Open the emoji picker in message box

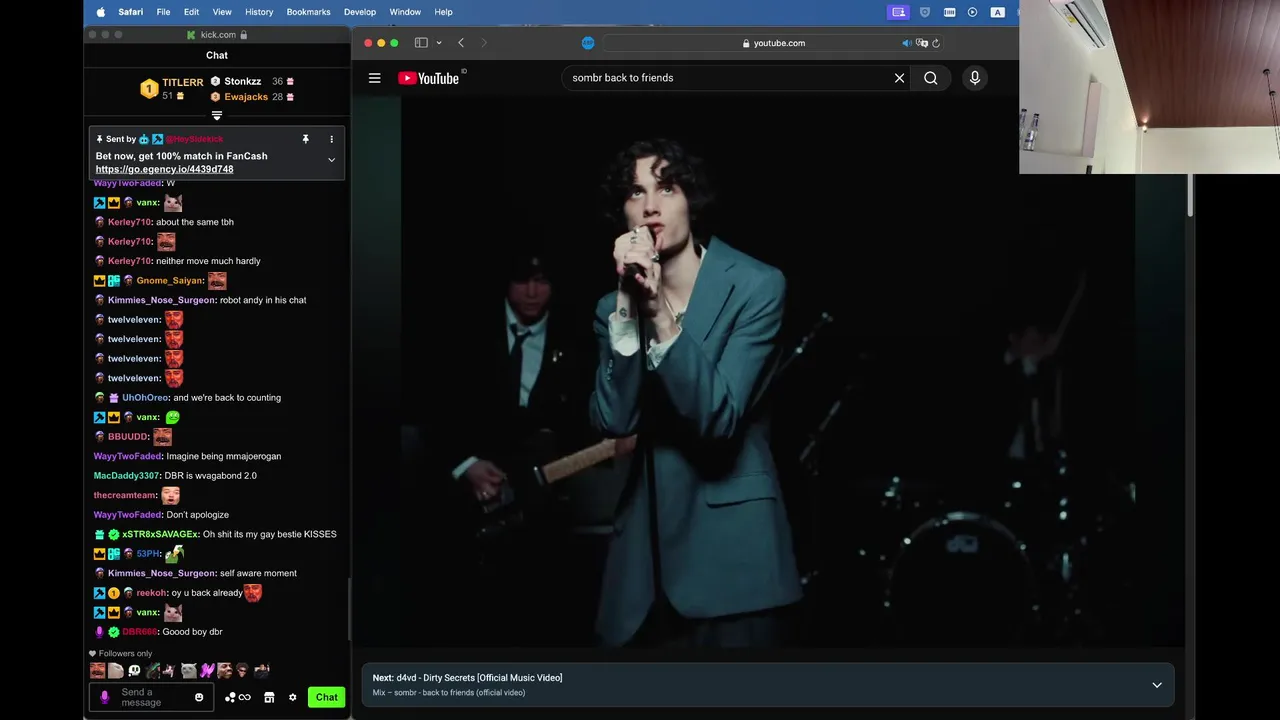[199, 697]
